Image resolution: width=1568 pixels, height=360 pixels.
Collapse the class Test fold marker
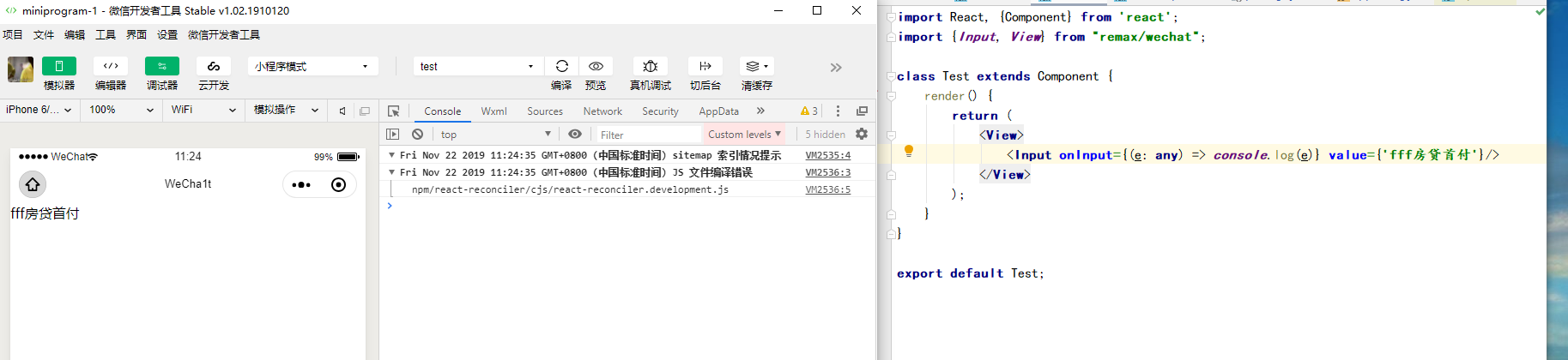pos(891,76)
